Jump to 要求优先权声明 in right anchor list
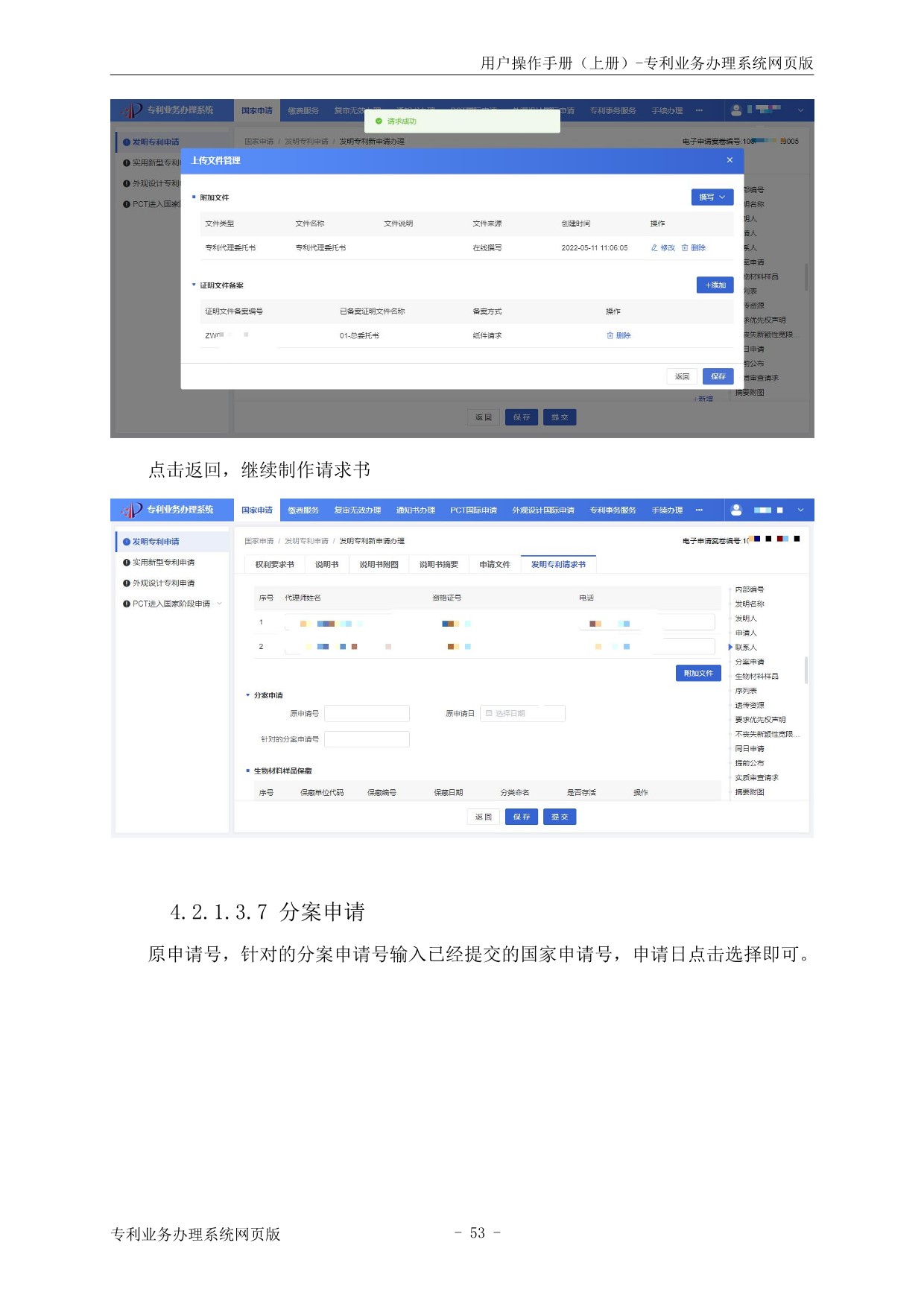Image resolution: width=924 pixels, height=1307 pixels. (x=760, y=720)
